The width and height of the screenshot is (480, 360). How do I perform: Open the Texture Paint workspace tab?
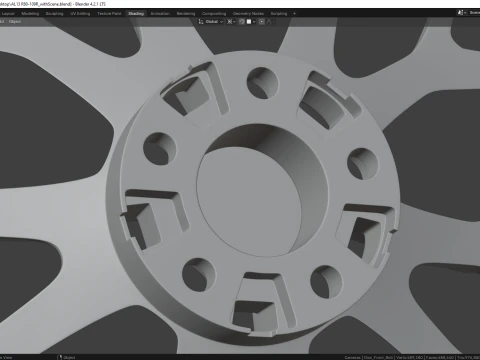(x=109, y=14)
